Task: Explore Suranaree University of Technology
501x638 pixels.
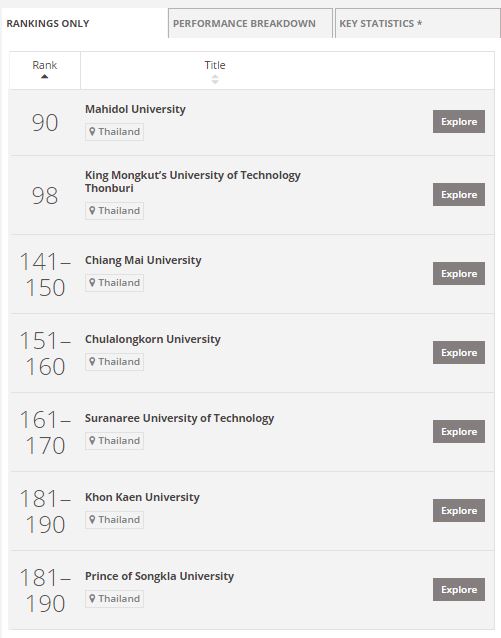Action: [459, 431]
